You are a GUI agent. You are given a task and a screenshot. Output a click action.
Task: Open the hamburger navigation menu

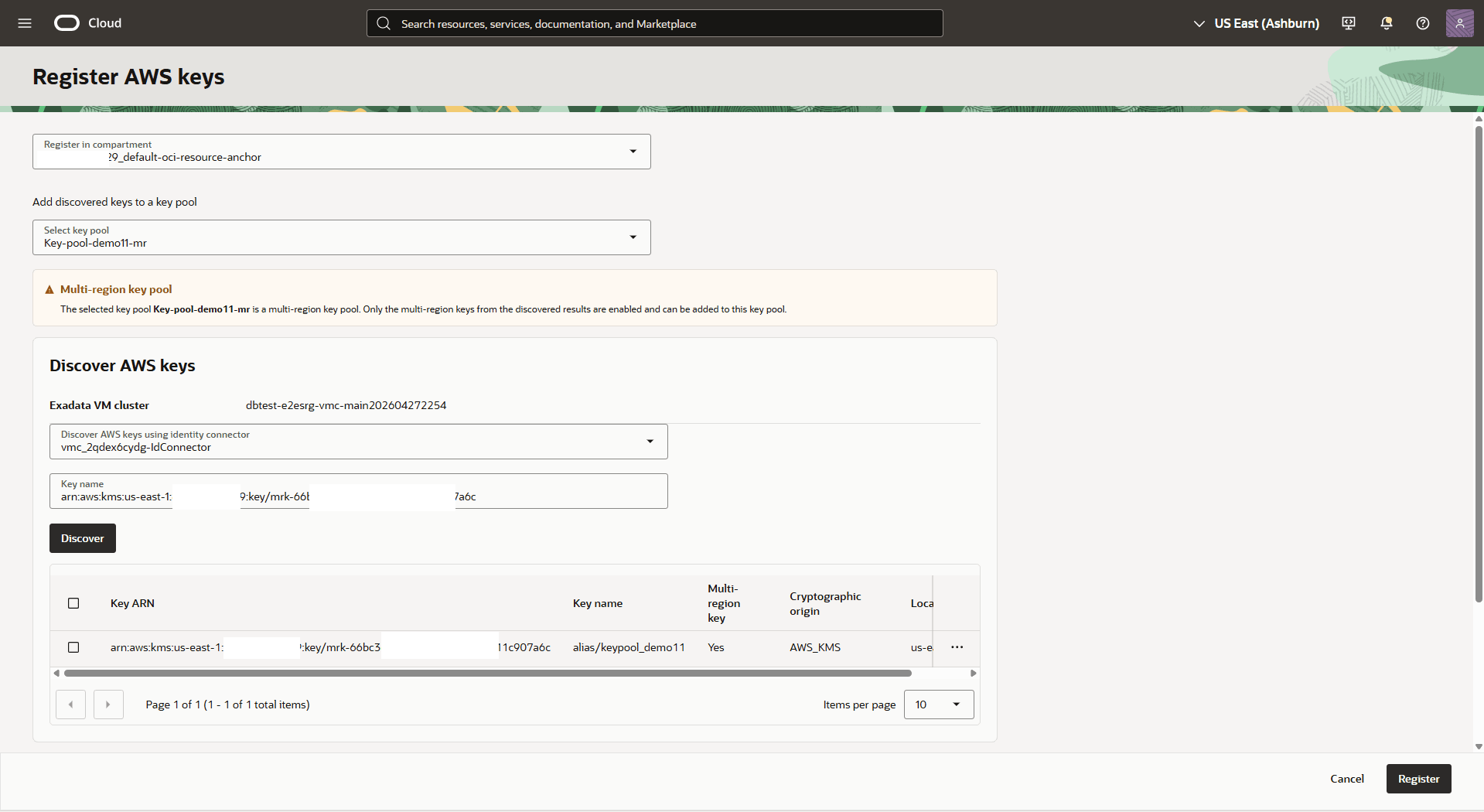[x=25, y=23]
